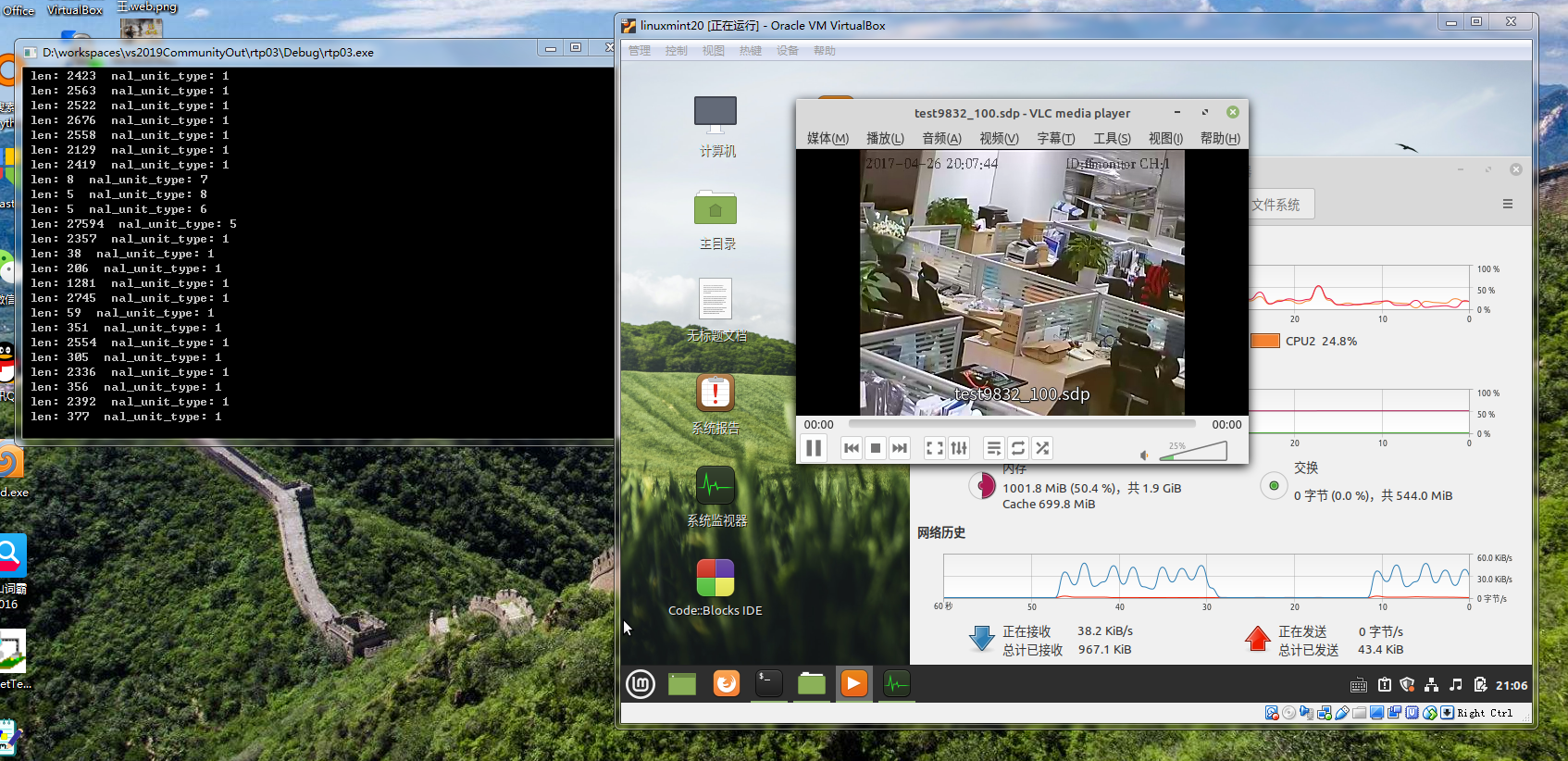
Task: Click VLC remaining time label 00:00
Action: 1226,425
